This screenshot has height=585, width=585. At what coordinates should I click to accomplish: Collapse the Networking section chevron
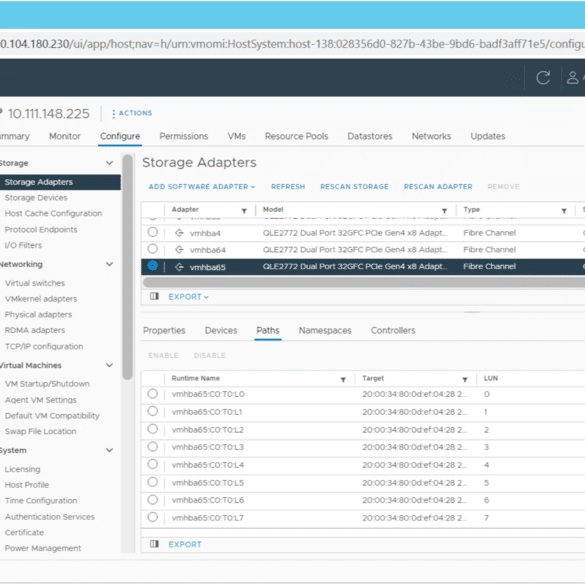[109, 264]
